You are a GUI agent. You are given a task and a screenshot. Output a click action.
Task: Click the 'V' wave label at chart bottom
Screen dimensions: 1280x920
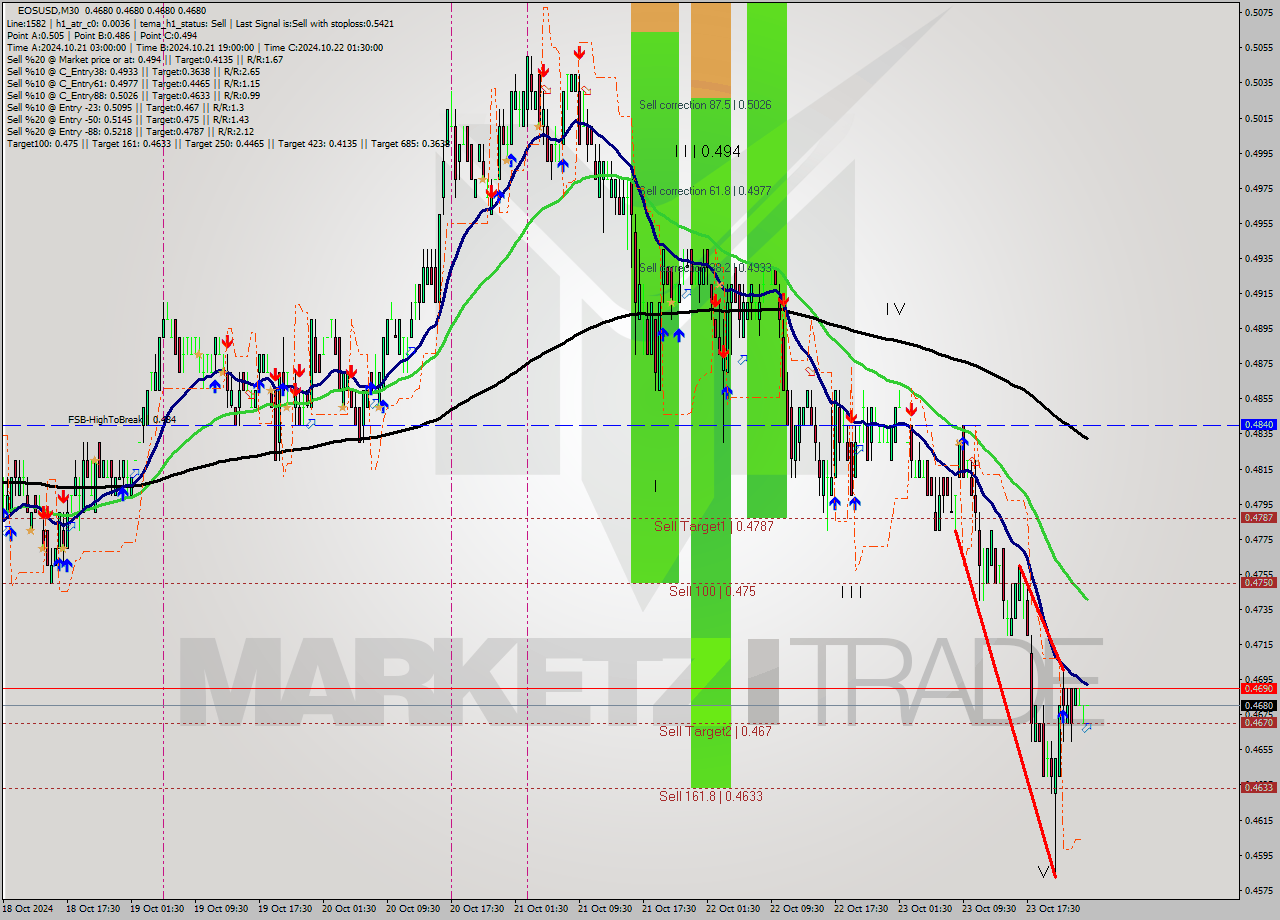[1044, 872]
